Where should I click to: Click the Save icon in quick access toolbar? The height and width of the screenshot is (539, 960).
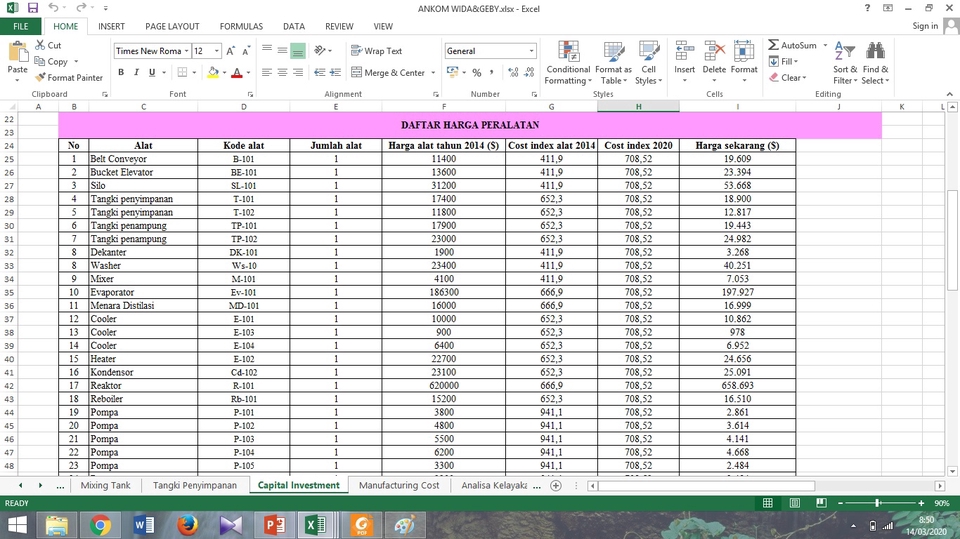[32, 8]
